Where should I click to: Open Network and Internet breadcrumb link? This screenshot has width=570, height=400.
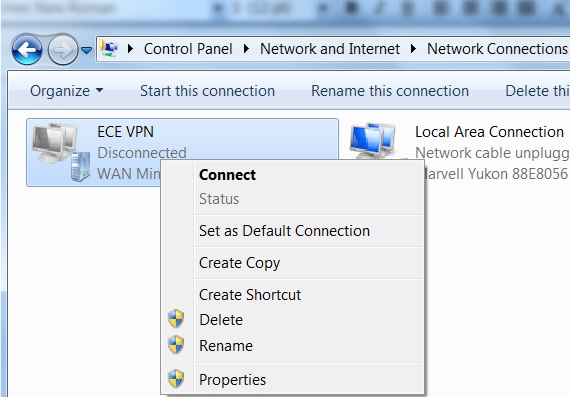[x=330, y=49]
